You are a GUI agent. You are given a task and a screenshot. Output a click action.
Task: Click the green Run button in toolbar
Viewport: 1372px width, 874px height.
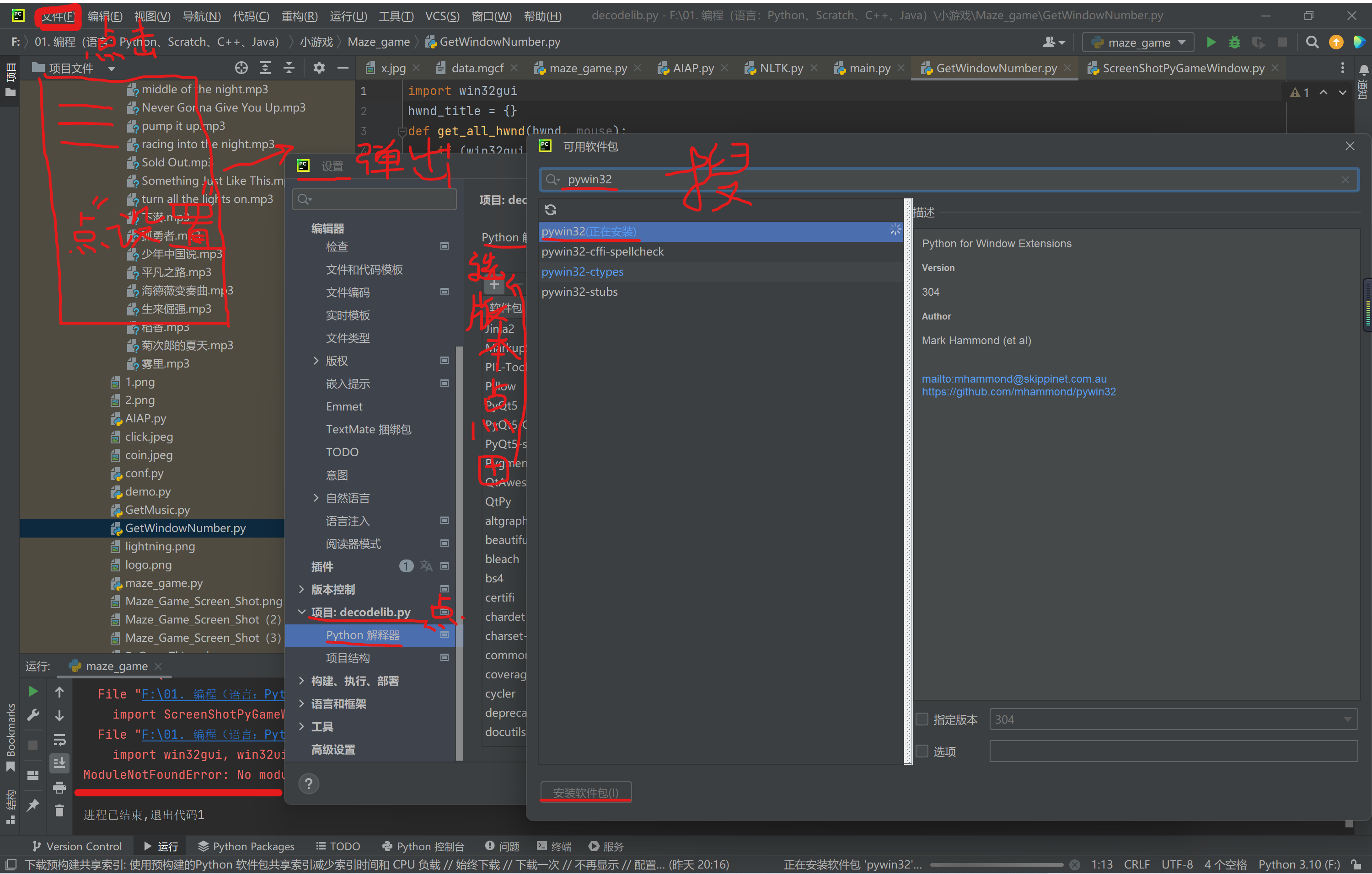(x=1211, y=42)
